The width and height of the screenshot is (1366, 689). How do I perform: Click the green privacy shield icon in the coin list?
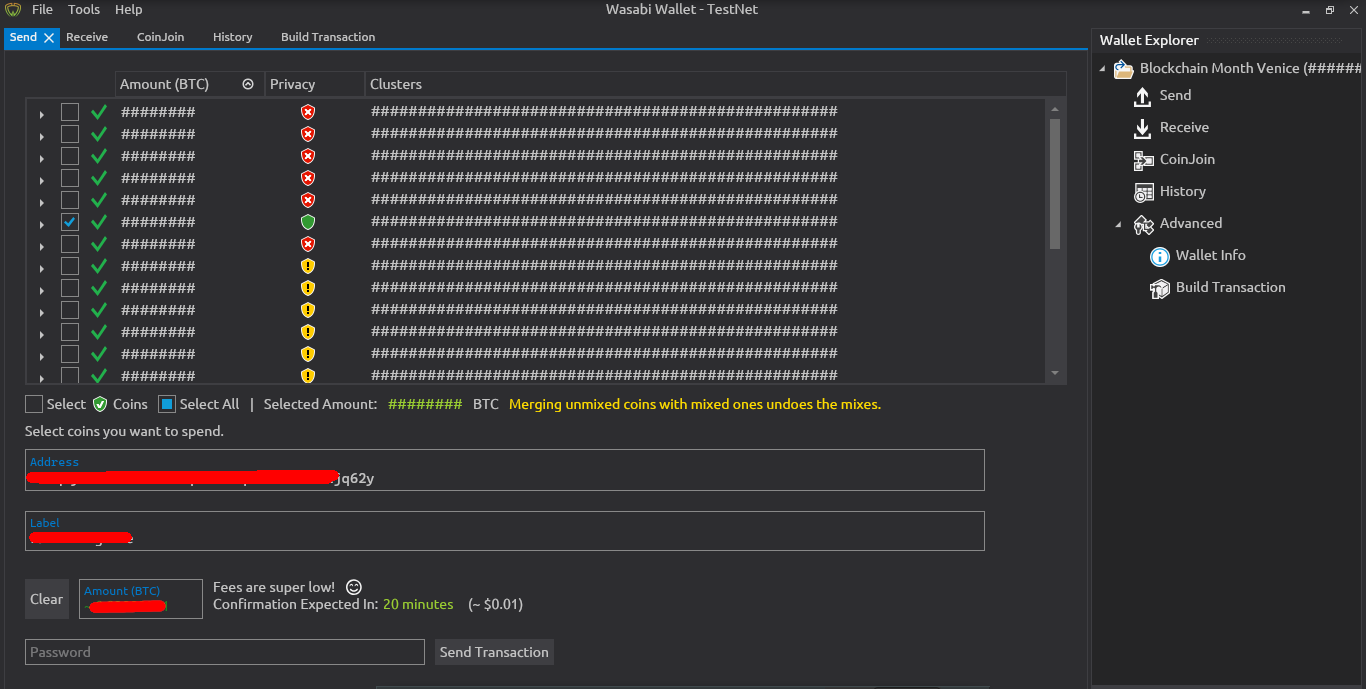pos(308,222)
